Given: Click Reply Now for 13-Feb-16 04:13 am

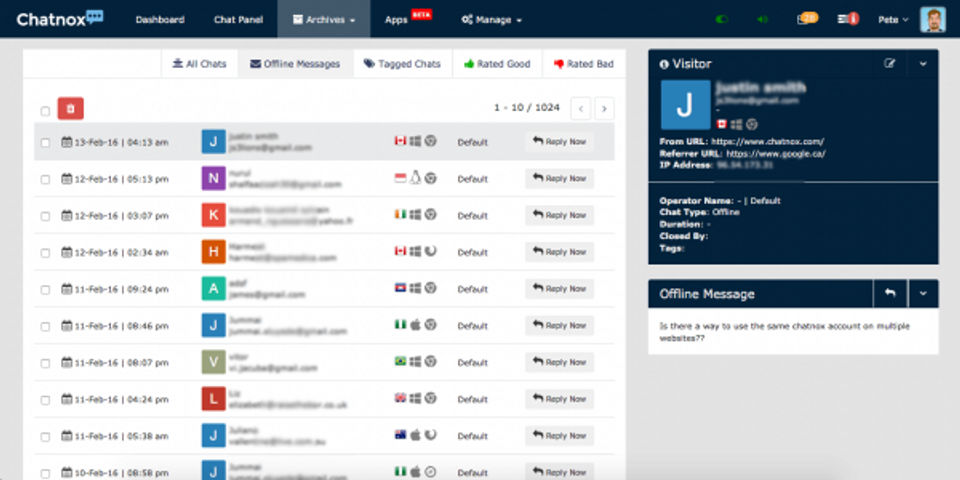Looking at the screenshot, I should 559,141.
